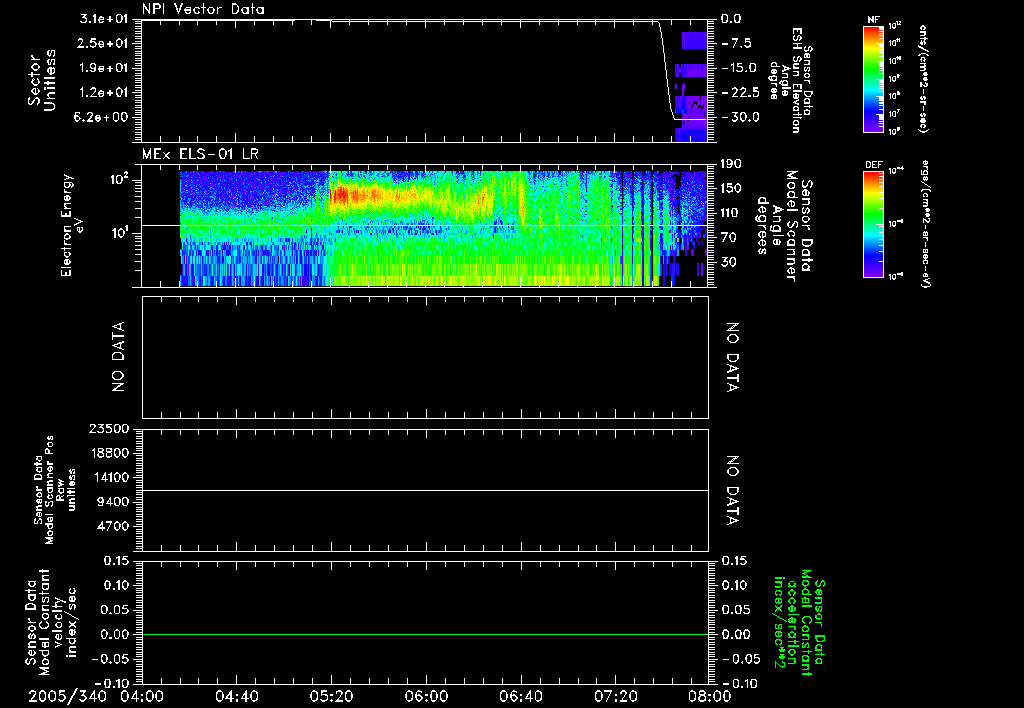Screen dimensions: 1024x708
Task: Click the right NO DATA label of third panel
Action: pyautogui.click(x=733, y=357)
